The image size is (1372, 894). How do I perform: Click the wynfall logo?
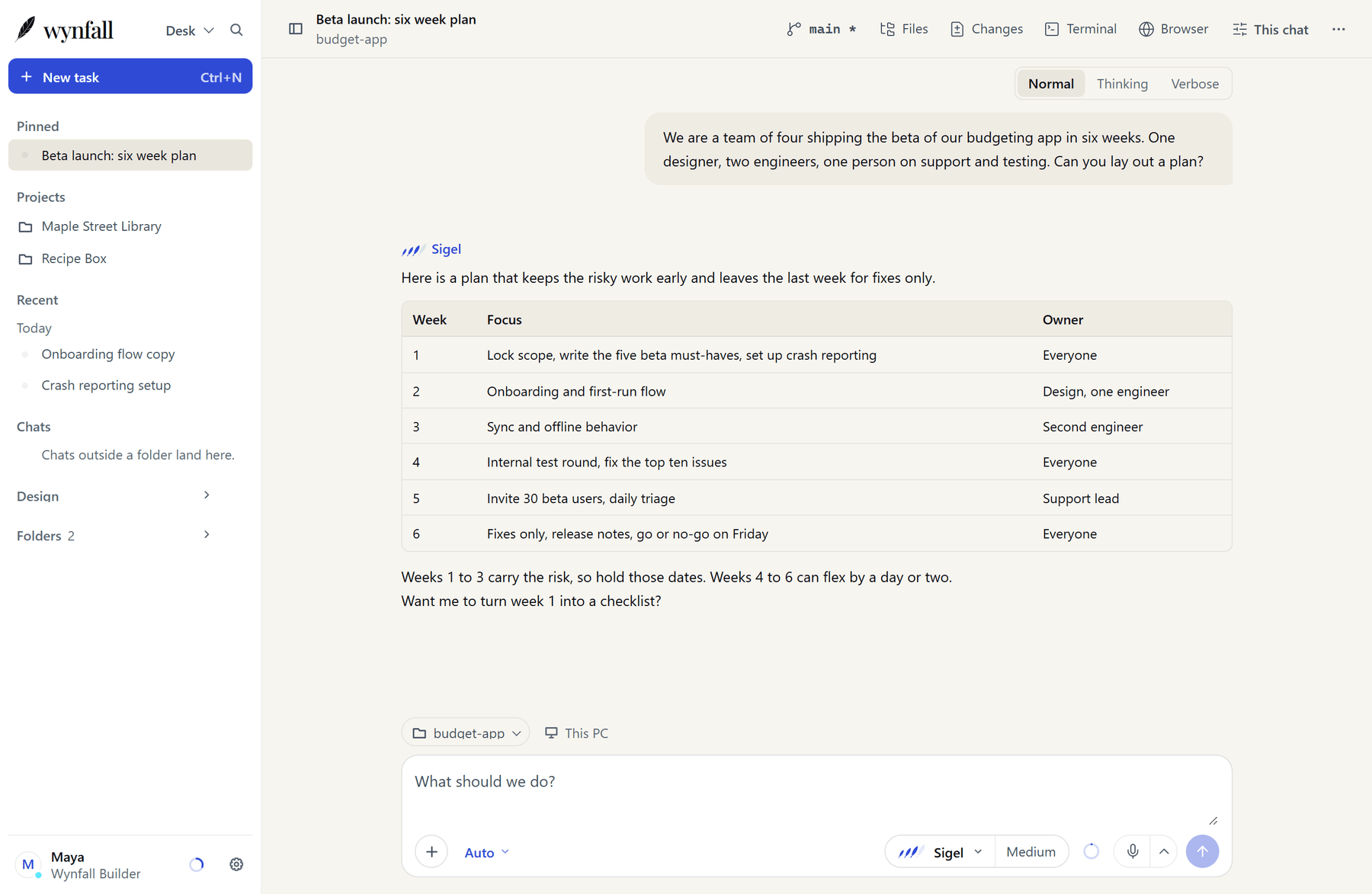(x=65, y=30)
